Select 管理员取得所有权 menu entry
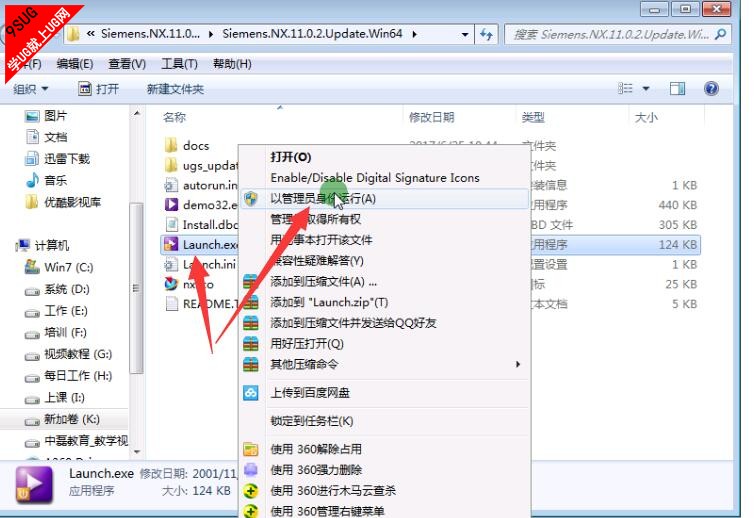 coord(384,219)
